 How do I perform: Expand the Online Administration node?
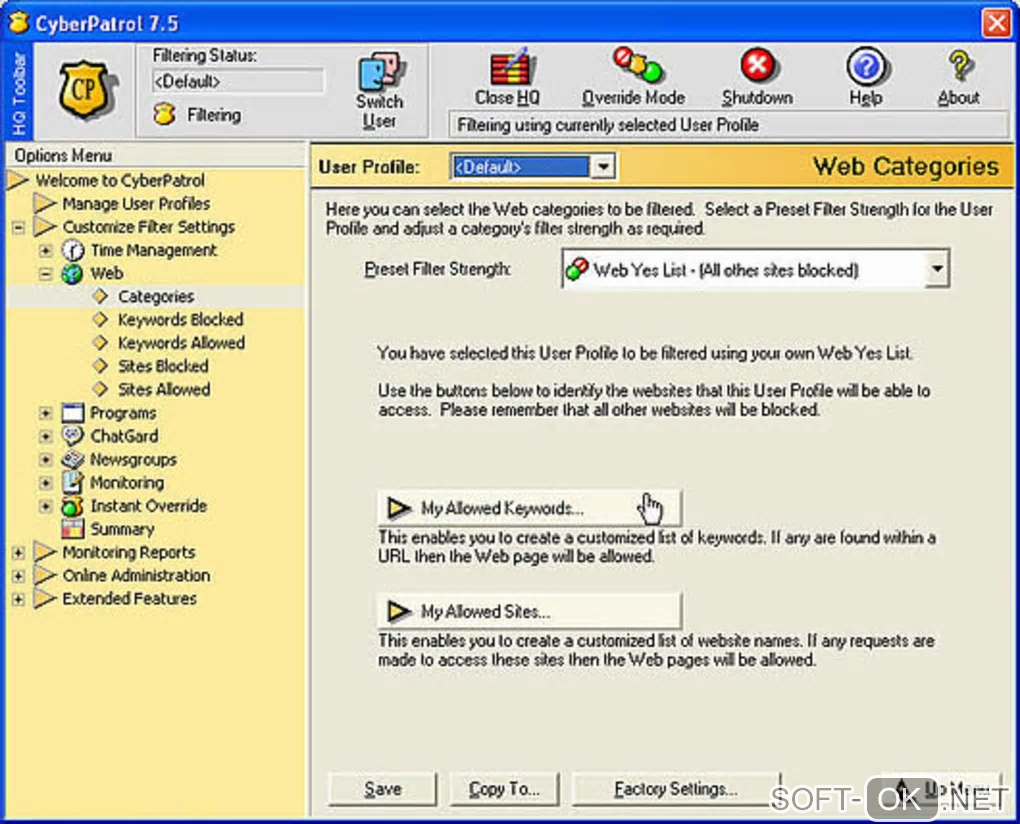pyautogui.click(x=18, y=576)
